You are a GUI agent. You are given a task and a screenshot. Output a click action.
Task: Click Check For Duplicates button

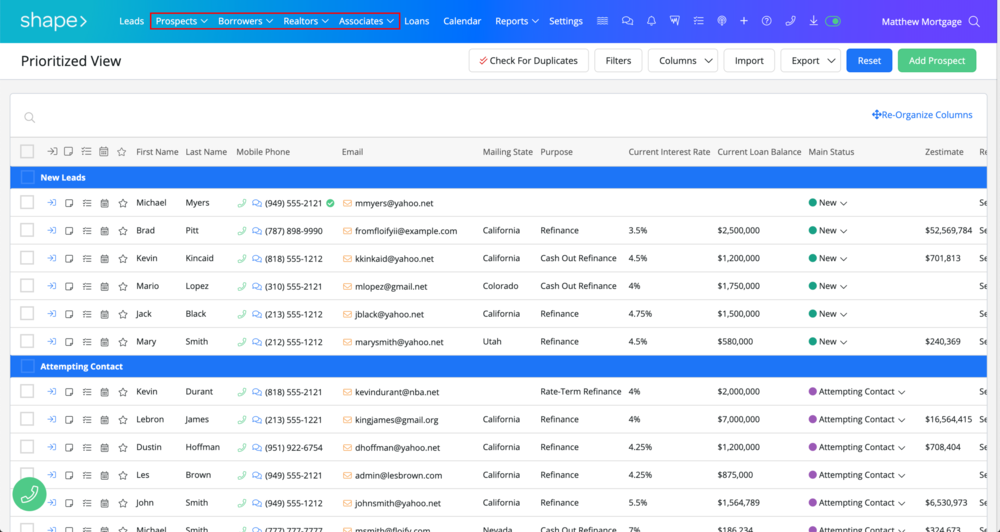click(529, 61)
